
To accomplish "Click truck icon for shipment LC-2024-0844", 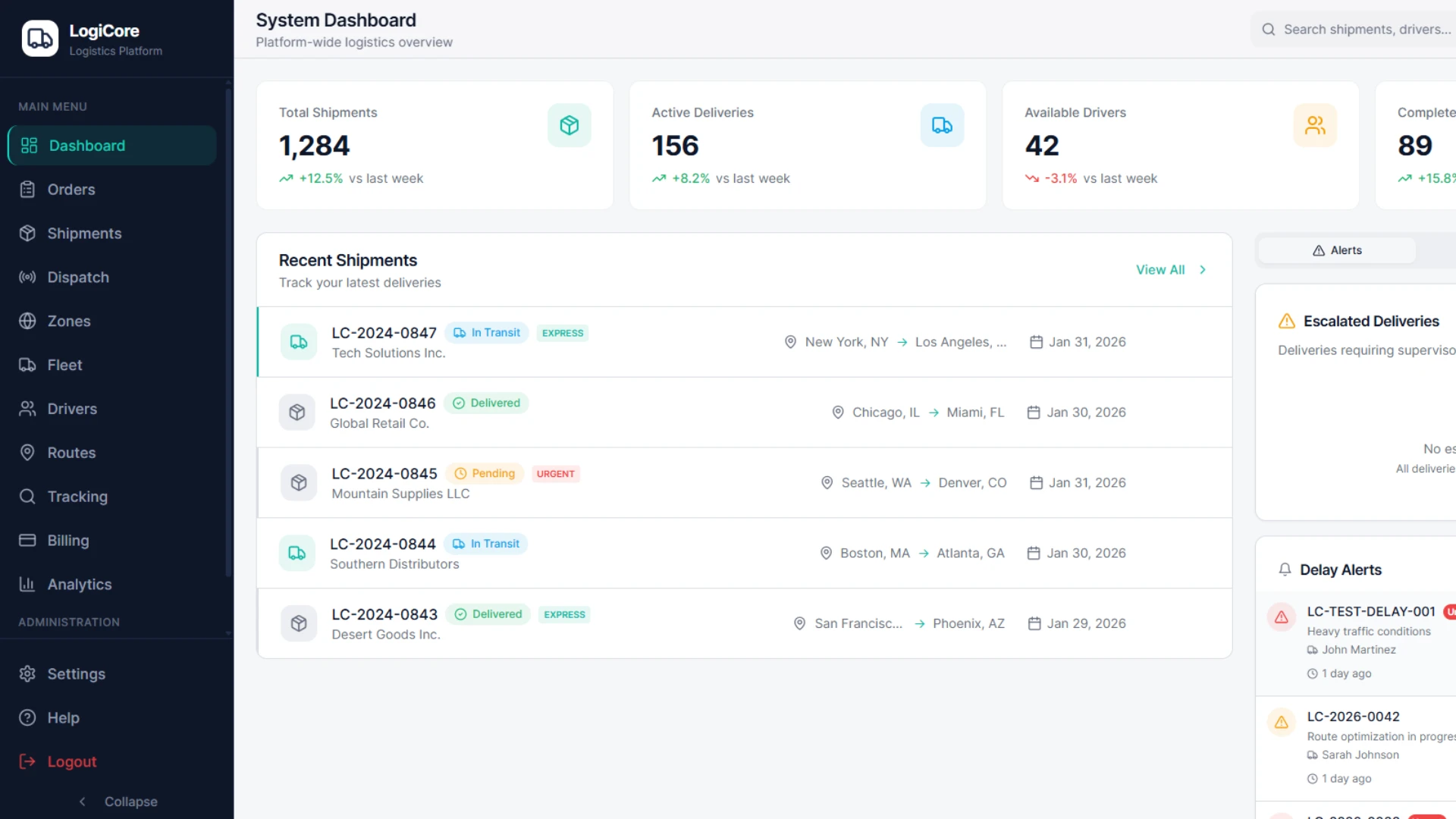I will [x=297, y=554].
